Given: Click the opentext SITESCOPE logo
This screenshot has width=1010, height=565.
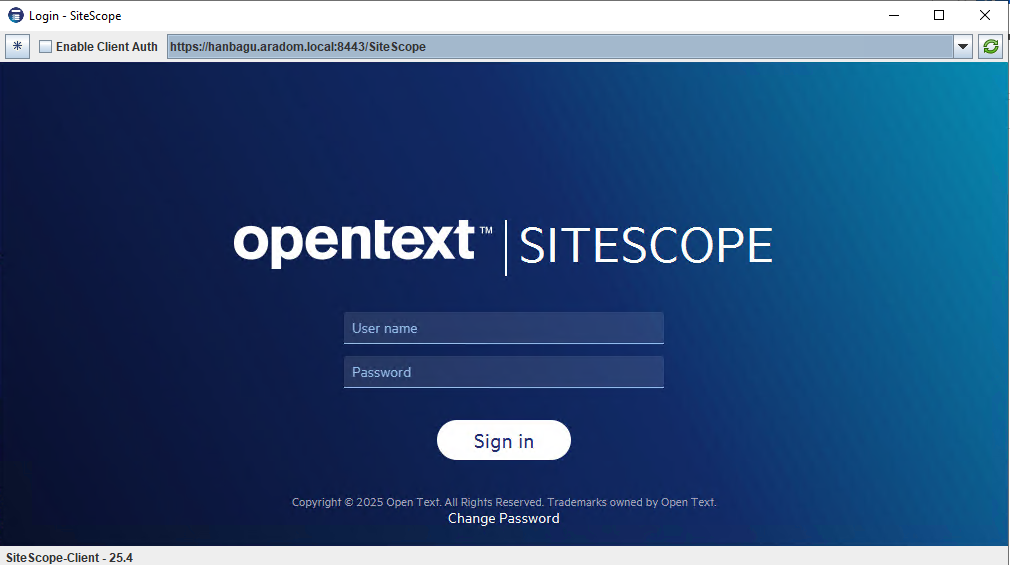Looking at the screenshot, I should pyautogui.click(x=503, y=245).
